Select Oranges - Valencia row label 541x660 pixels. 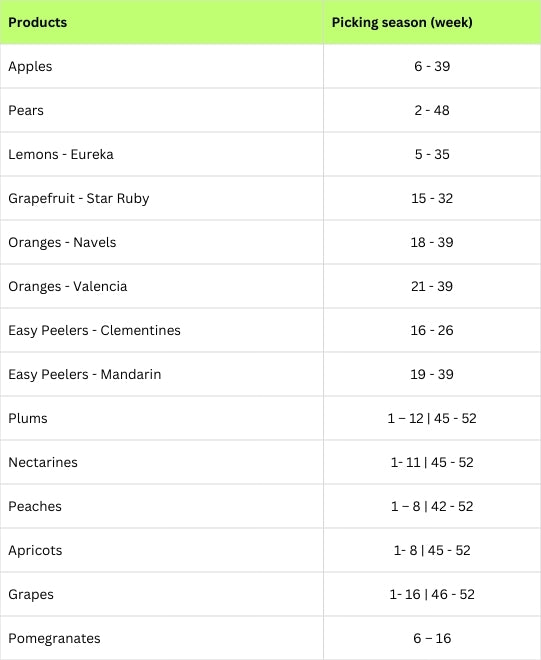point(68,287)
